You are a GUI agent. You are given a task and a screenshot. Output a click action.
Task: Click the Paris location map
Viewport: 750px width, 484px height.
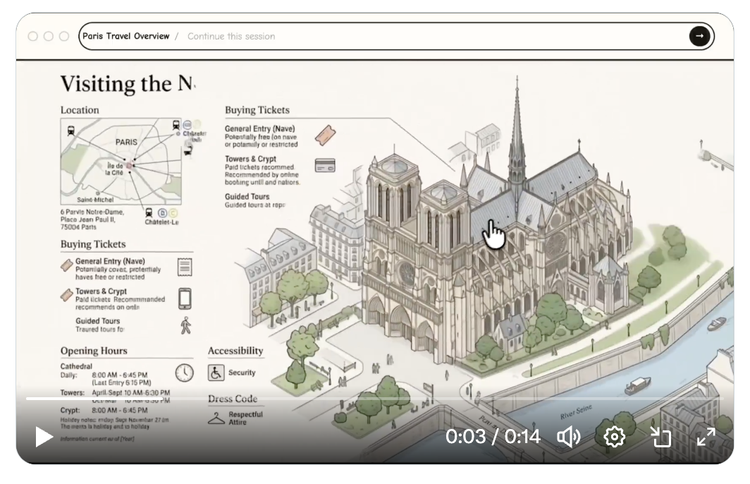click(120, 162)
